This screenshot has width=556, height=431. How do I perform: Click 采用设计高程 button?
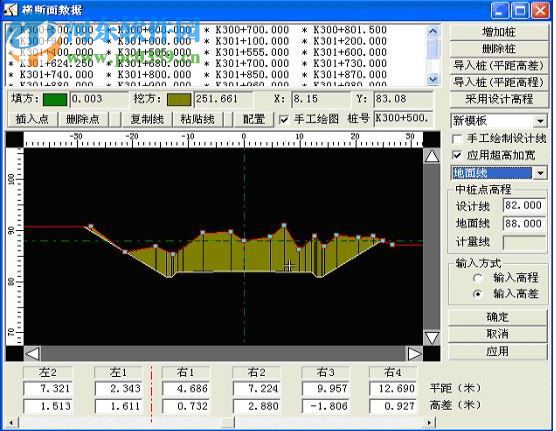coord(499,99)
